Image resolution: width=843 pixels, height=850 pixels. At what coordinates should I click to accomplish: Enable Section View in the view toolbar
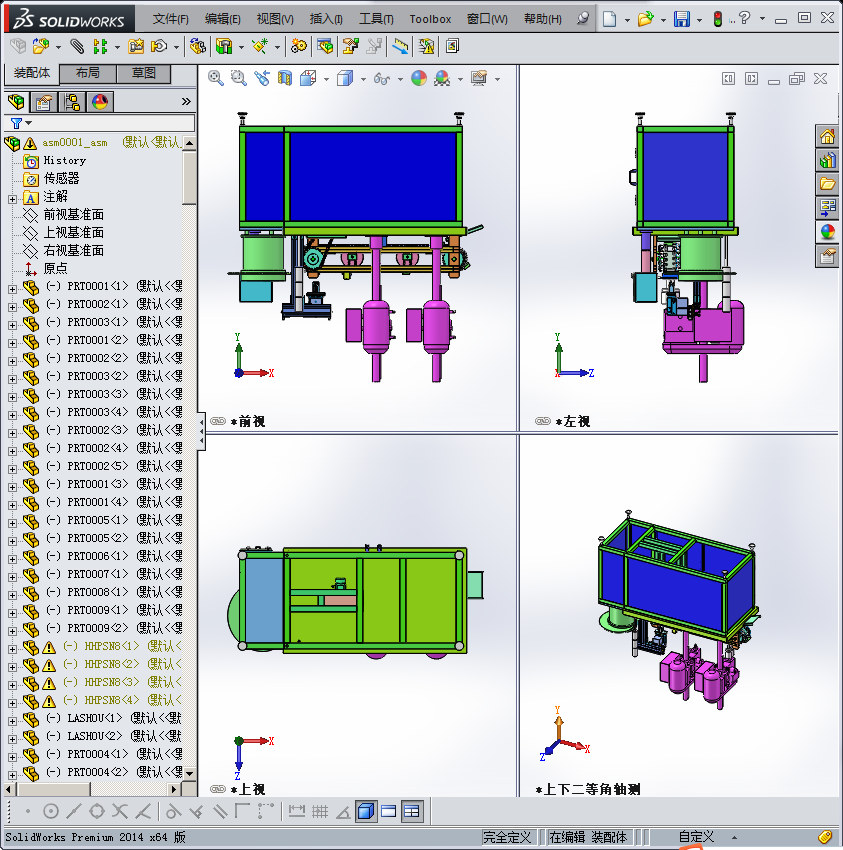284,77
